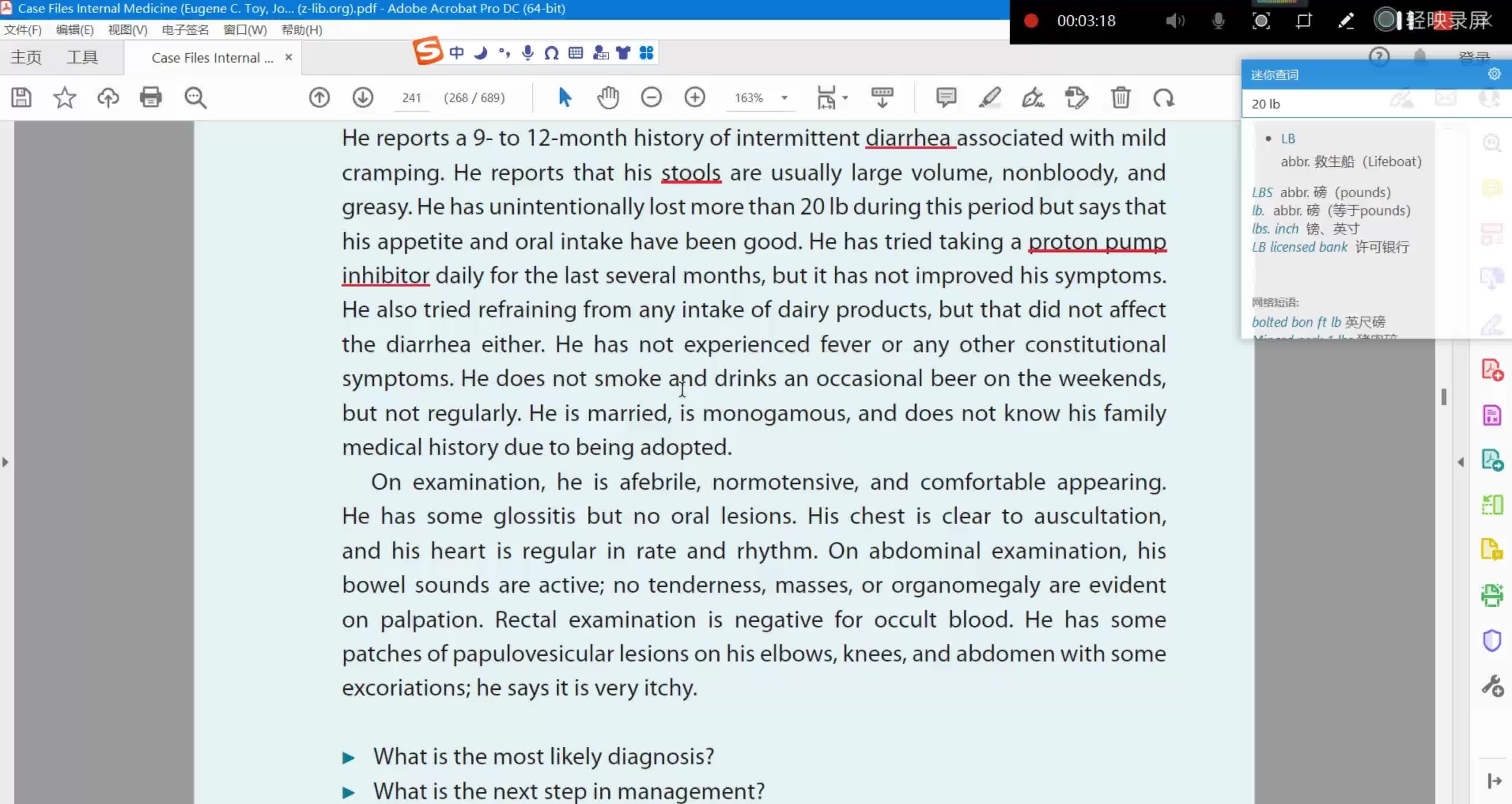Open the find text magnifier tool
This screenshot has width=1512, height=804.
195,98
